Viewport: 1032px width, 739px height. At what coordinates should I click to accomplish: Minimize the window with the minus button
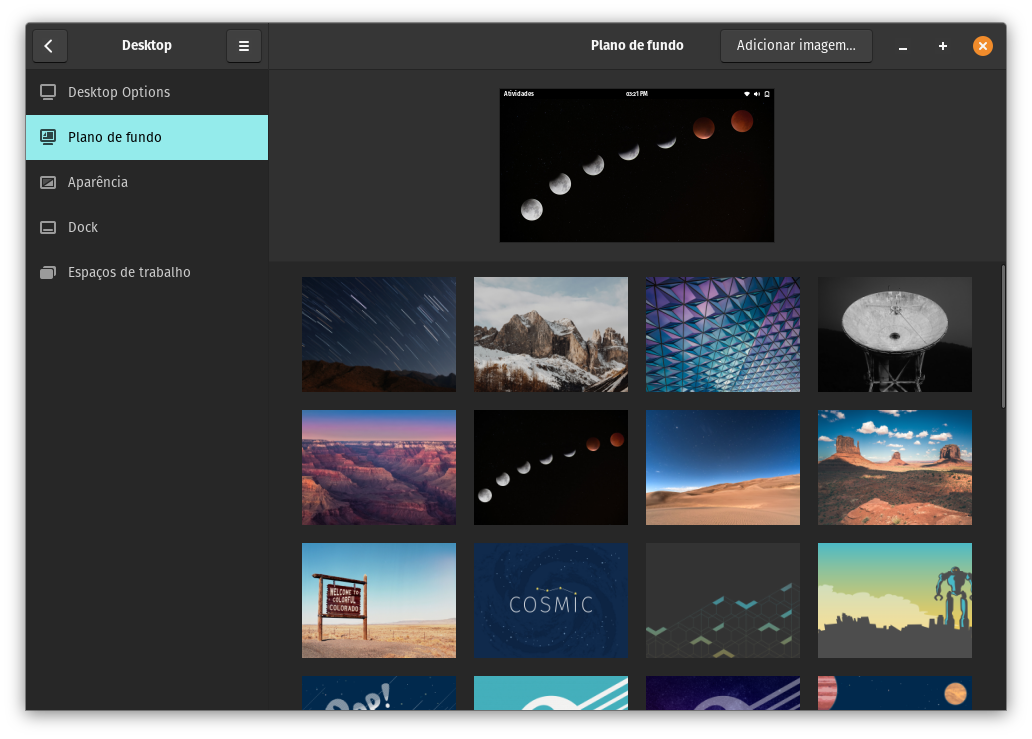903,46
